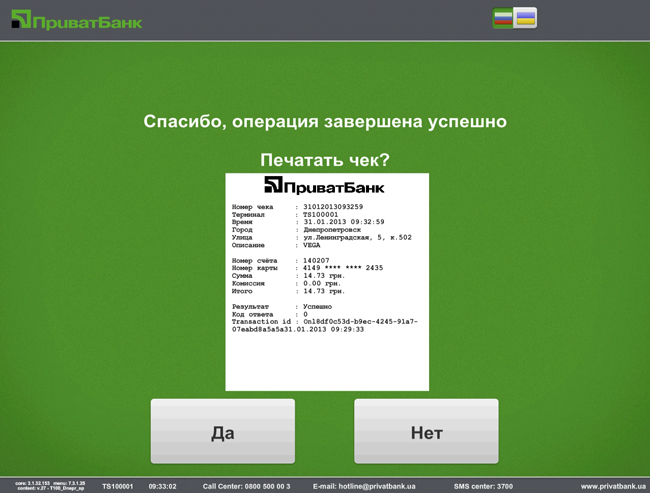Open the www.privatbank.ua website link
Screen dimensions: 650x493
point(613,486)
